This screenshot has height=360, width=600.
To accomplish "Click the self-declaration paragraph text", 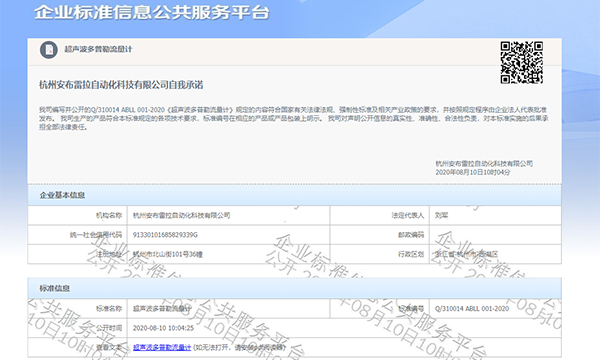I will (x=294, y=118).
